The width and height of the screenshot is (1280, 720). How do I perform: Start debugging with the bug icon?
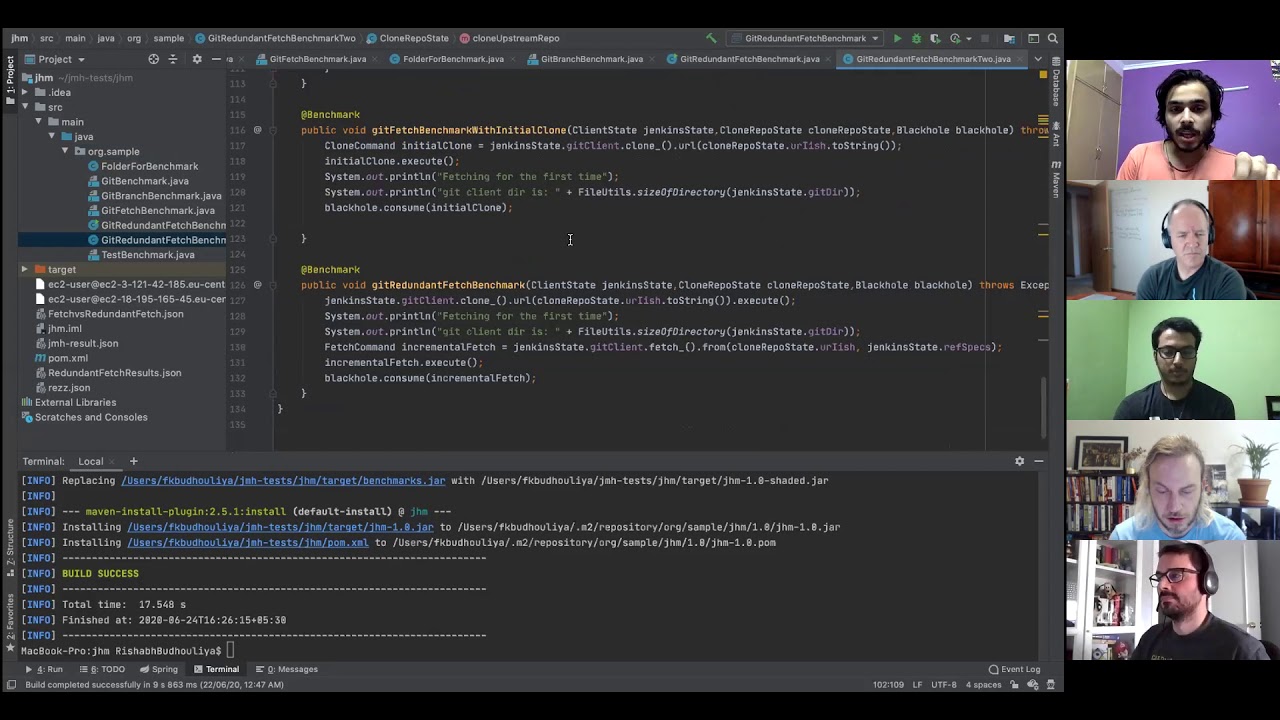coord(916,38)
